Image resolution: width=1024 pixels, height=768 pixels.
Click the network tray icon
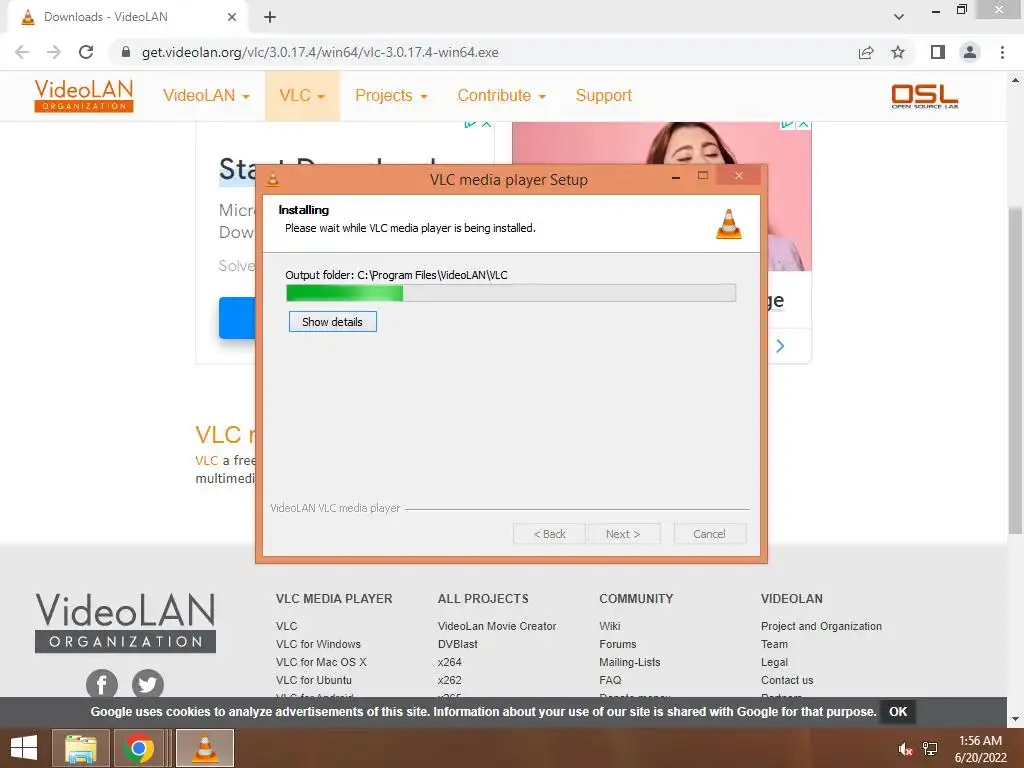click(x=930, y=749)
